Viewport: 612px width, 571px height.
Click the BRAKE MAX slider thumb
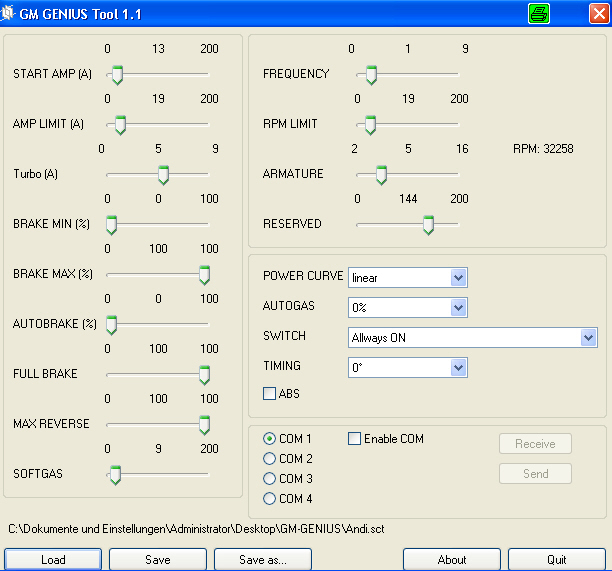click(204, 275)
